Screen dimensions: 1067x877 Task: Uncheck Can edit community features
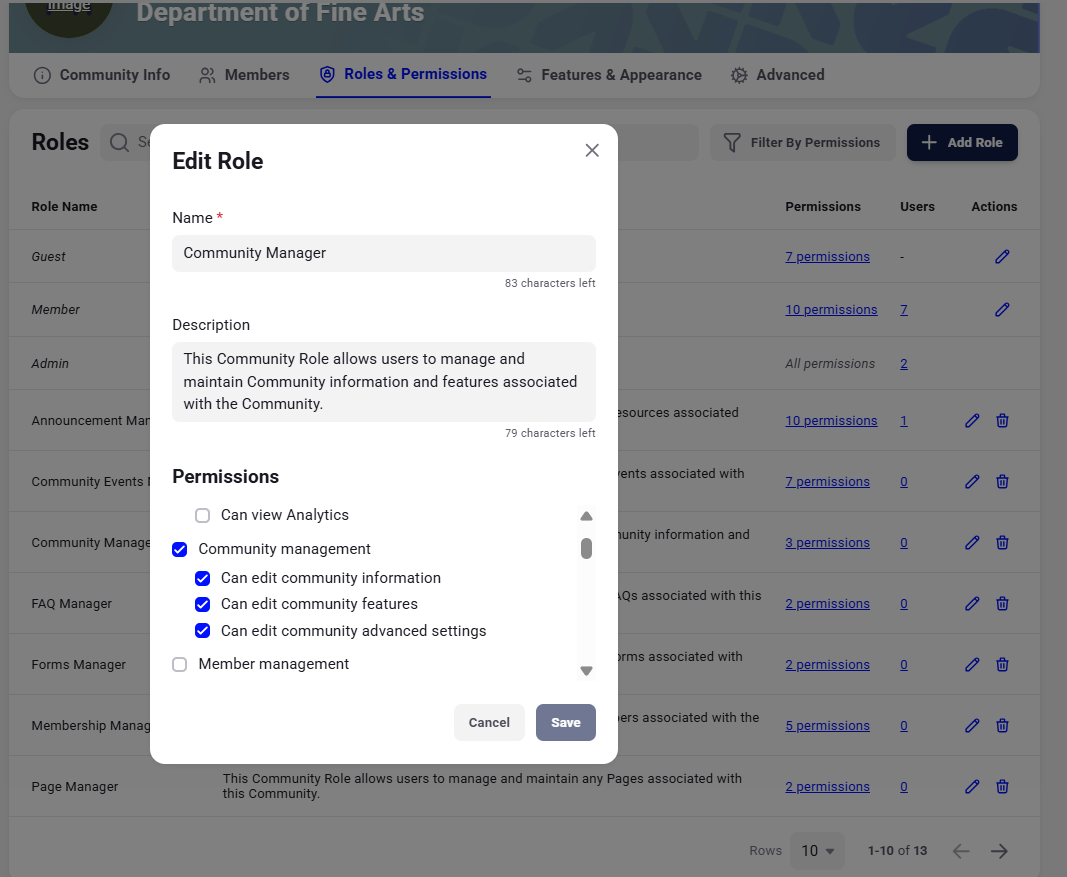pyautogui.click(x=202, y=604)
